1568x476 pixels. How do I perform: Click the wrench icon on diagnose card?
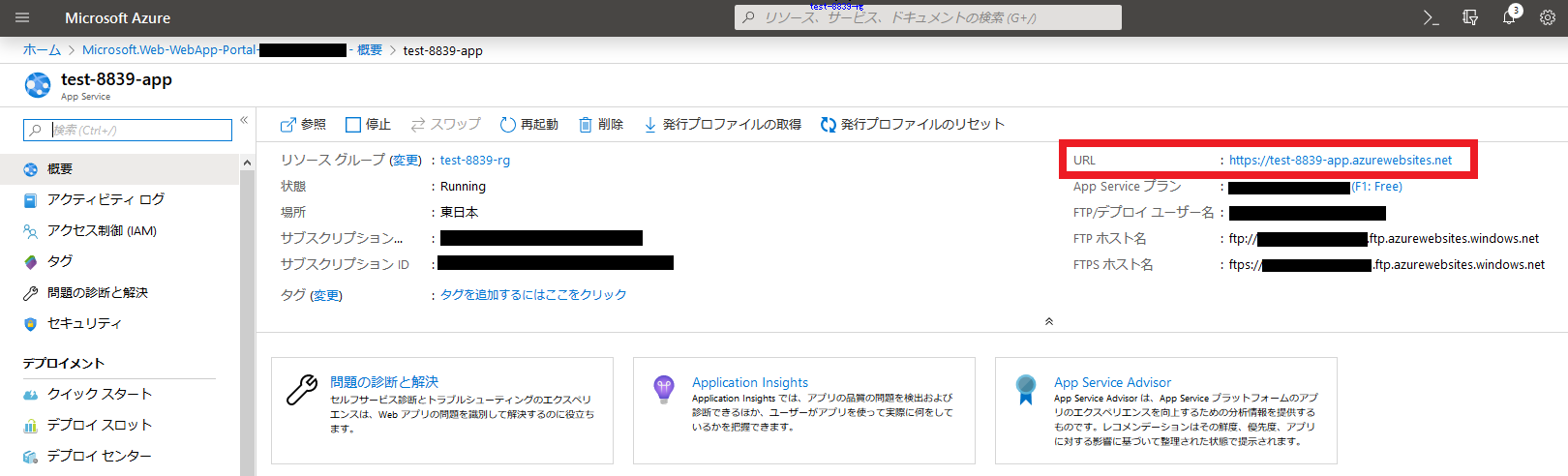[302, 389]
